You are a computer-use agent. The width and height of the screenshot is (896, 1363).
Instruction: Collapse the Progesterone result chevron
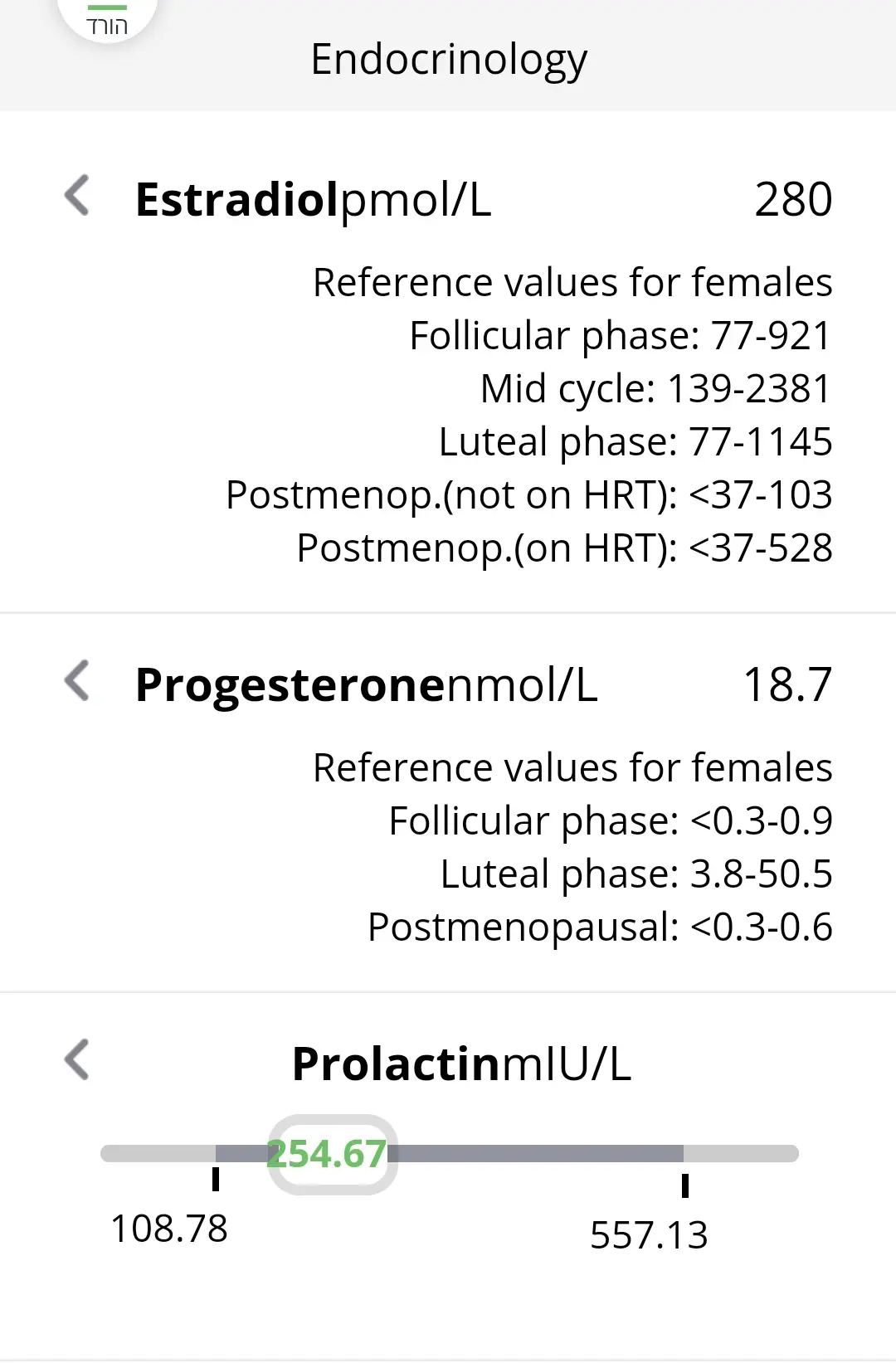point(77,681)
